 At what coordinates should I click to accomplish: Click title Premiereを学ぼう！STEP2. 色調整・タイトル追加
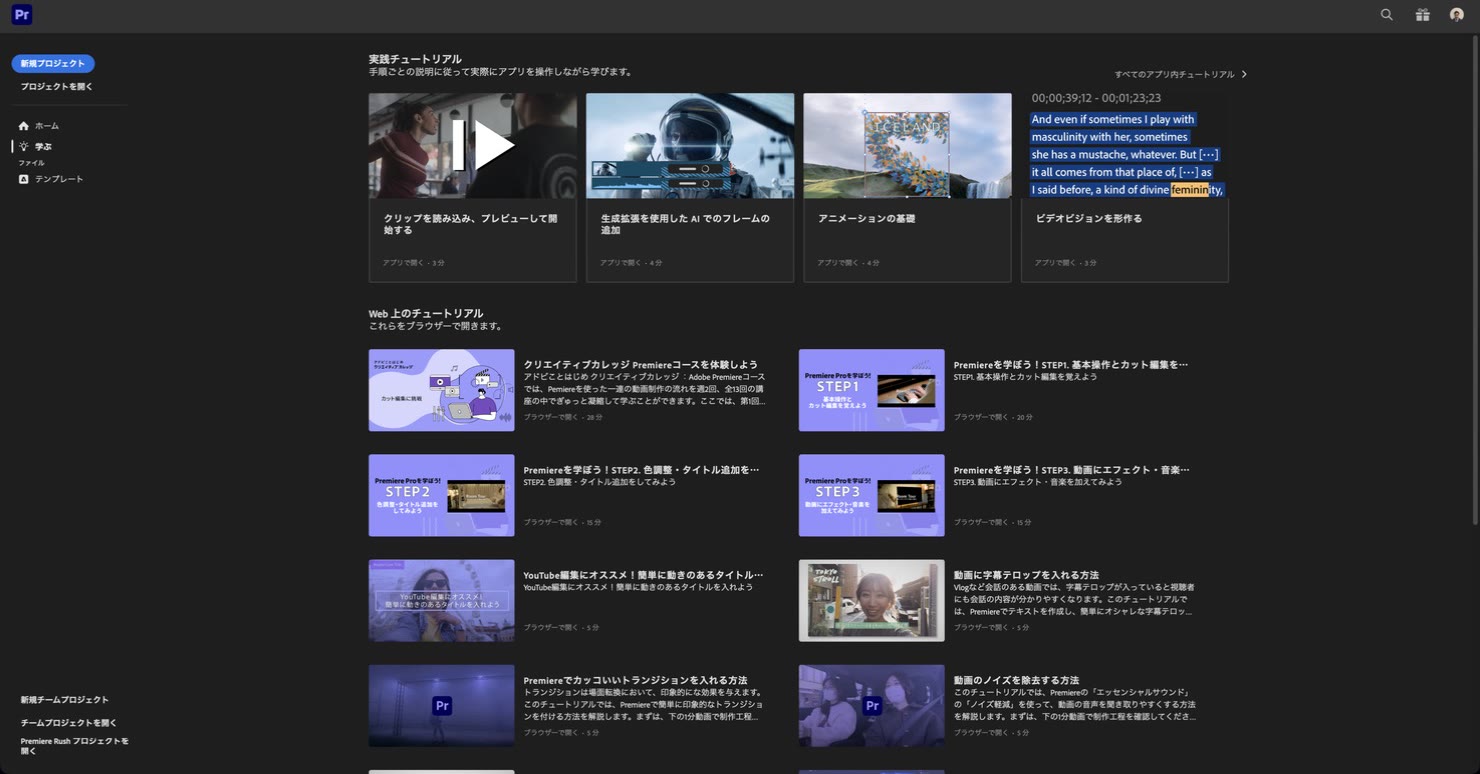point(642,470)
